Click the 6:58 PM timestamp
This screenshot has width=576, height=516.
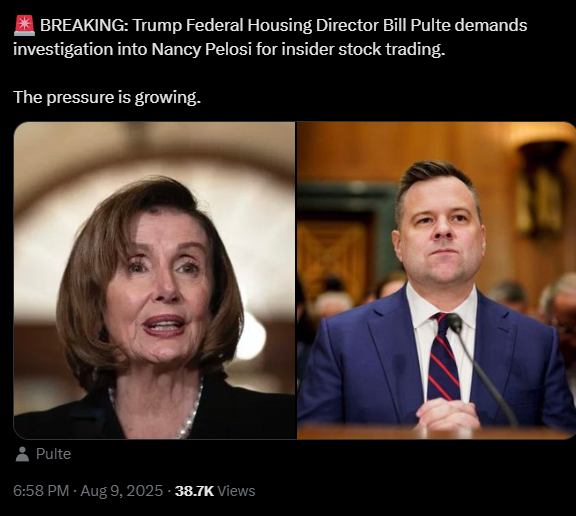click(x=41, y=491)
